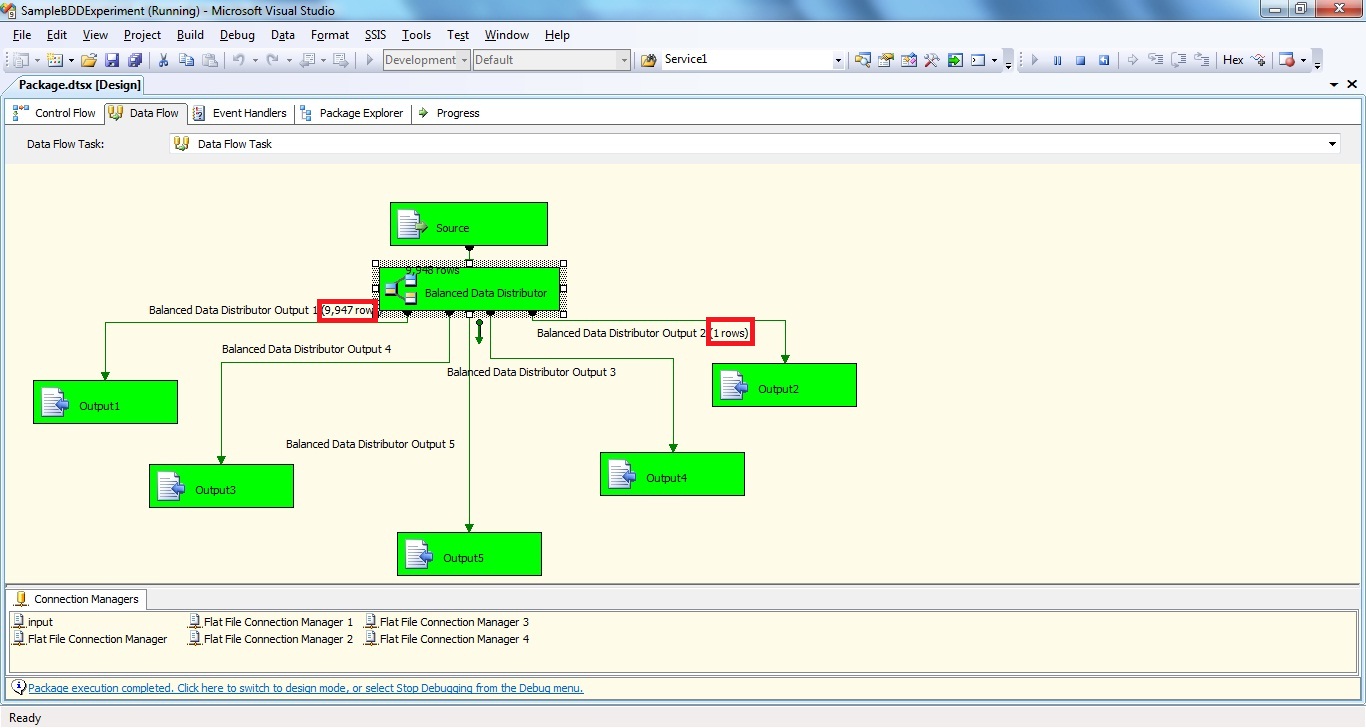This screenshot has height=728, width=1366.
Task: Select Flat File Connection Manager 2
Action: point(271,639)
